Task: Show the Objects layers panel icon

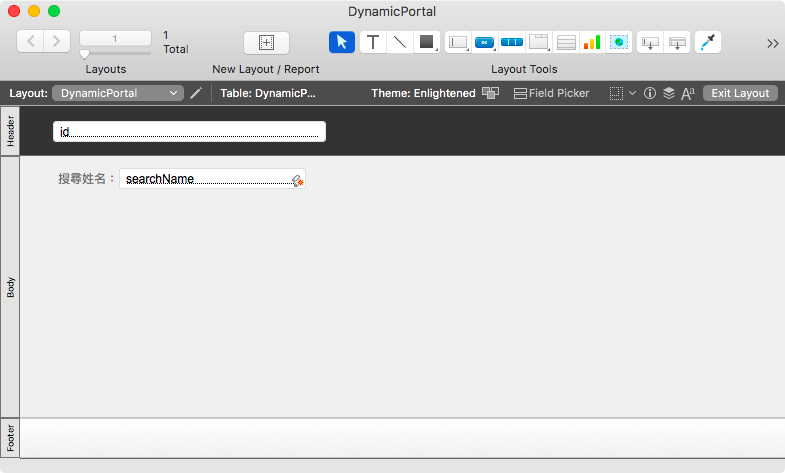Action: (x=669, y=93)
